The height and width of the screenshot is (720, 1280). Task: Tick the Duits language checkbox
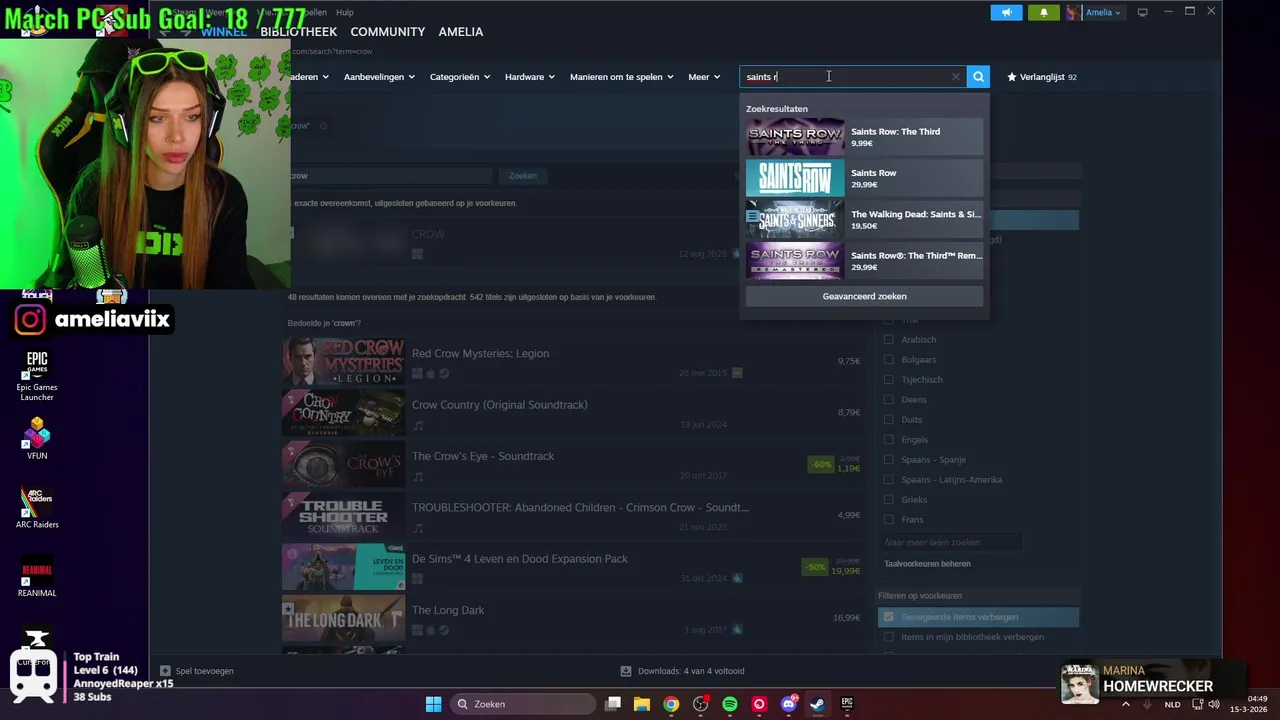click(888, 419)
